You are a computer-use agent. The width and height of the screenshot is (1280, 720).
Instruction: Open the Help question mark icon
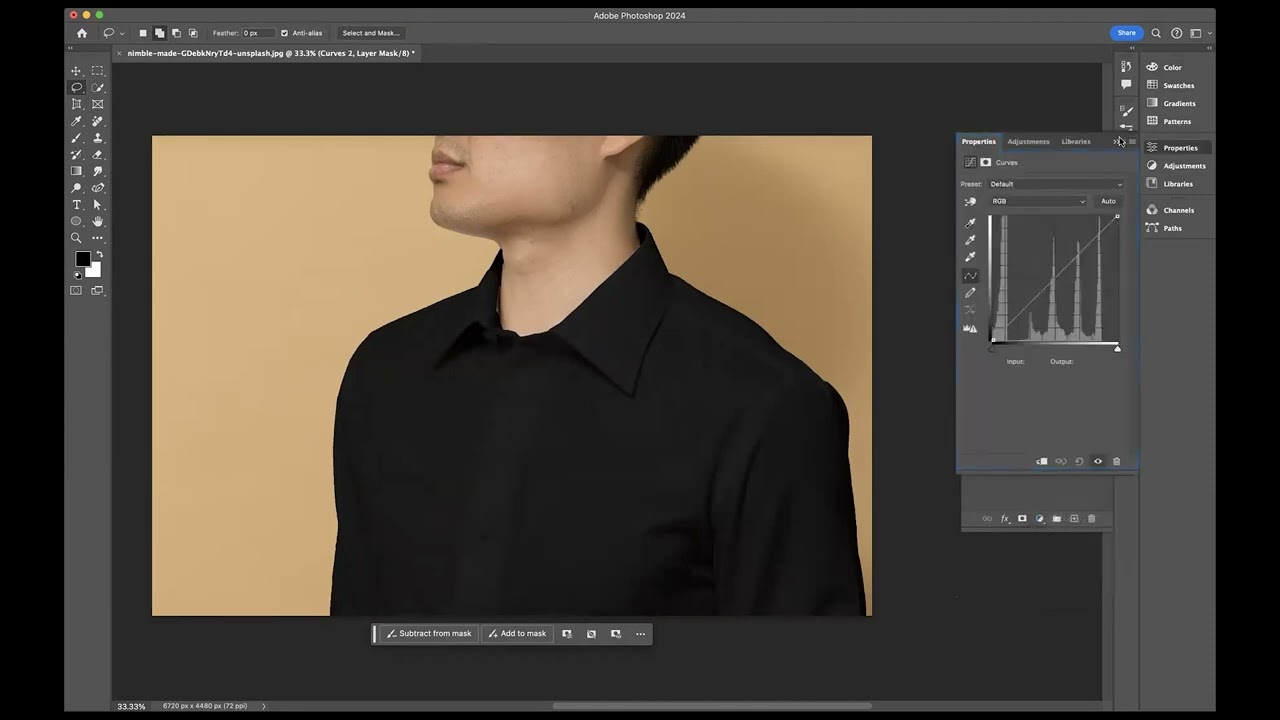point(1176,33)
